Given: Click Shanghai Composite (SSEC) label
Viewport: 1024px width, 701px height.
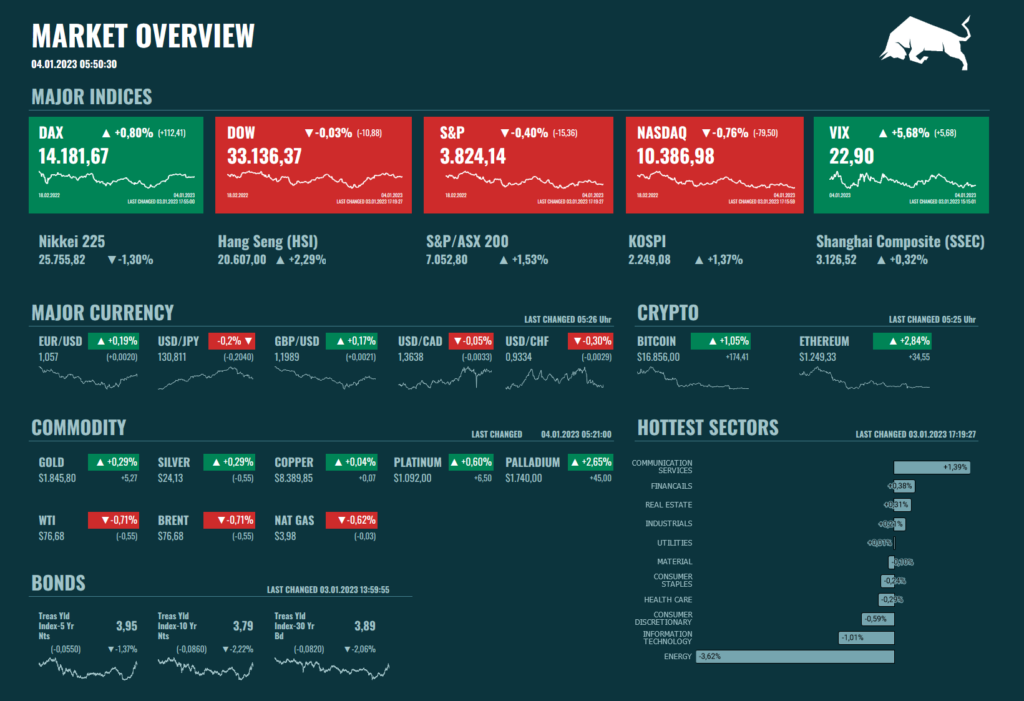Looking at the screenshot, I should (x=900, y=242).
